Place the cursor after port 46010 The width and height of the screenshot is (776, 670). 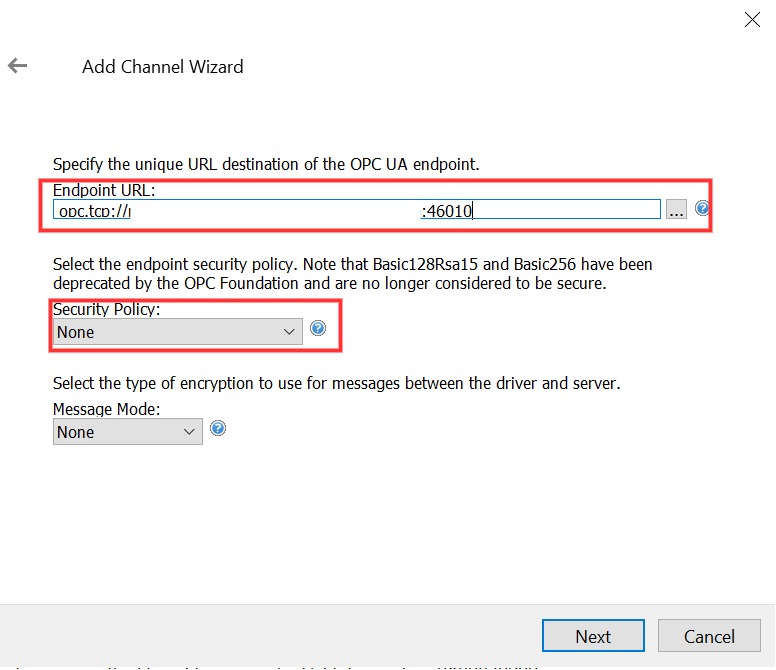(474, 210)
